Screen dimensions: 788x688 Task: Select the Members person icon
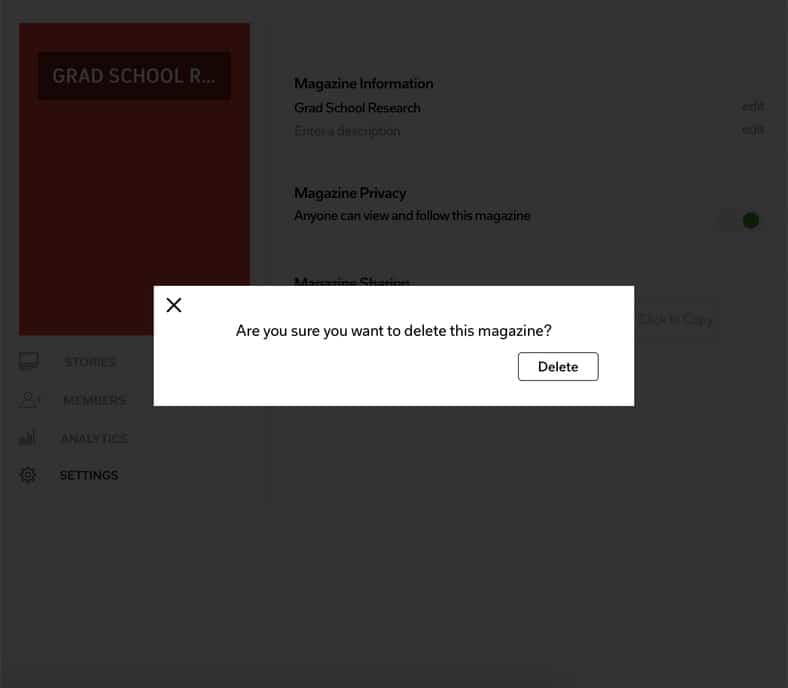29,400
